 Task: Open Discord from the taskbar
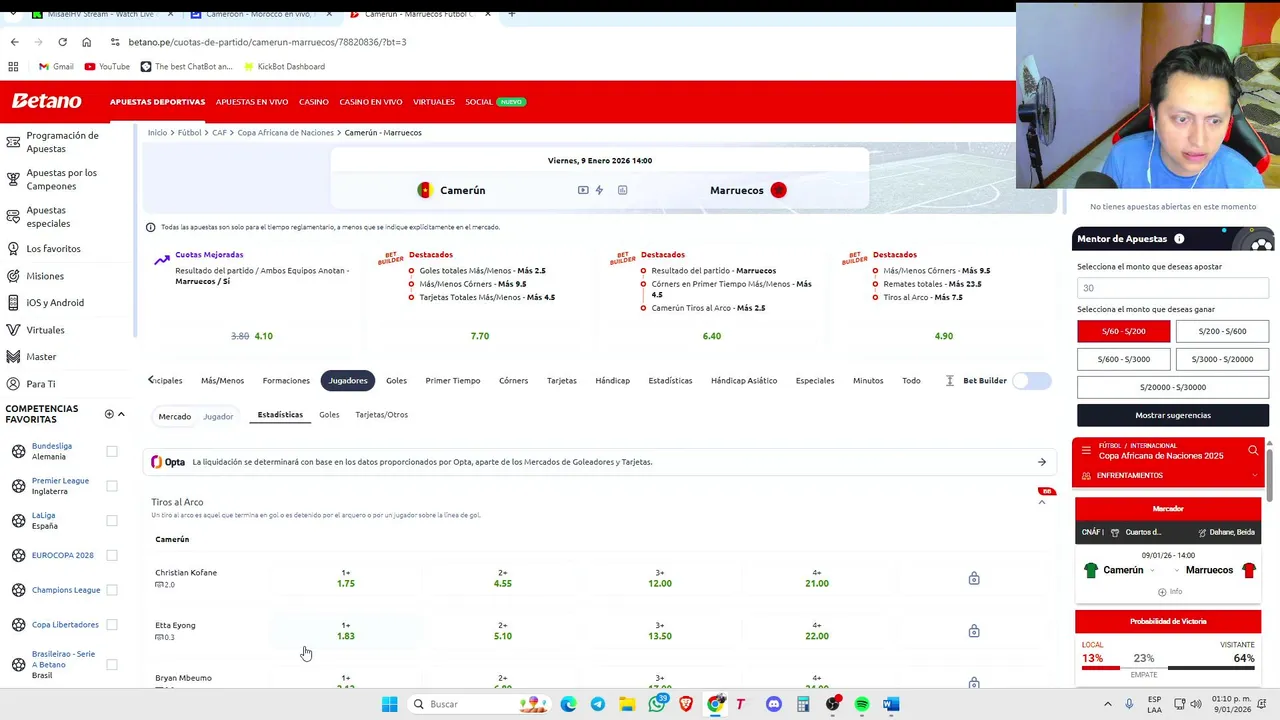point(773,704)
